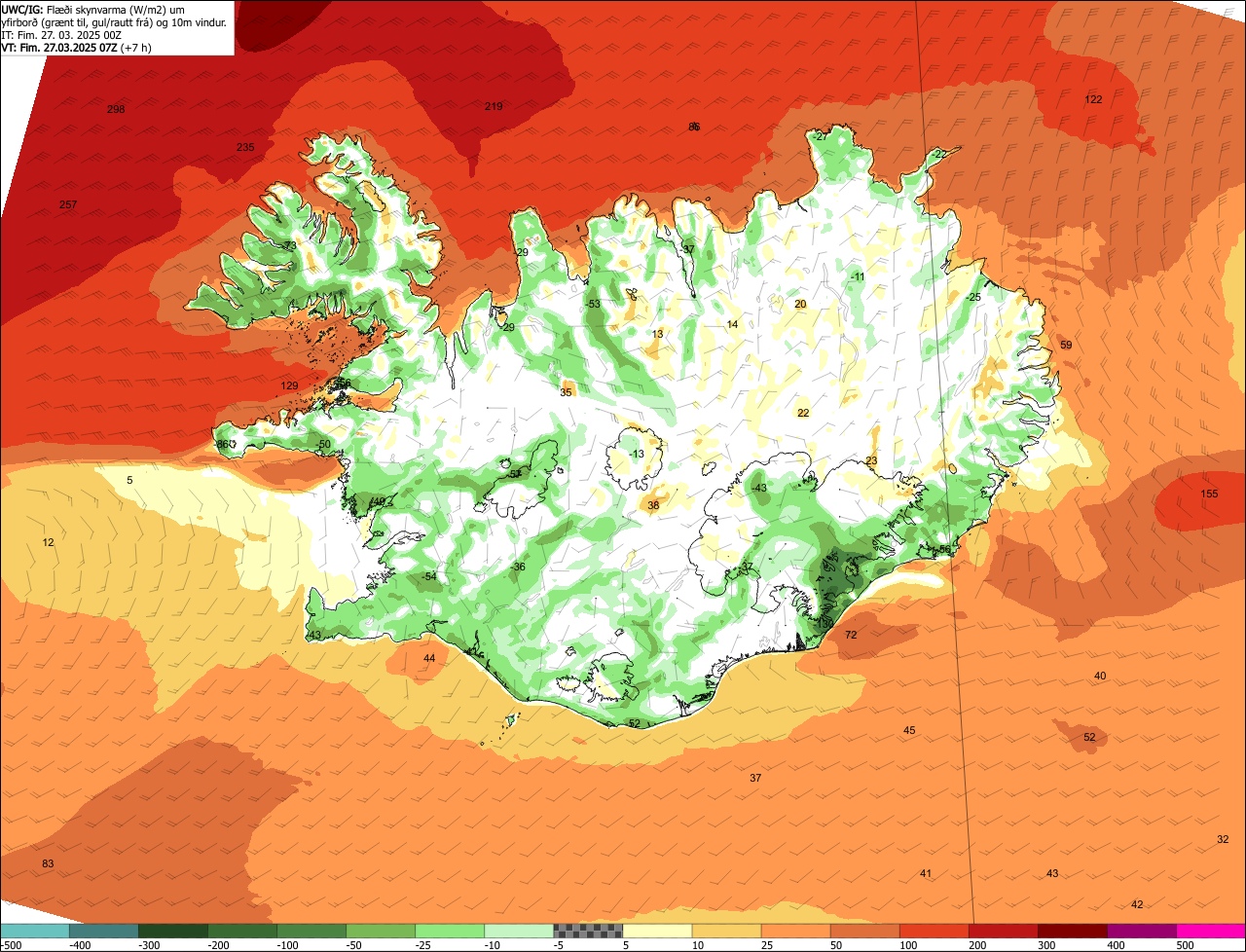
Task: Pick the -300 to -200 darkest green legend swatch
Action: click(x=173, y=931)
